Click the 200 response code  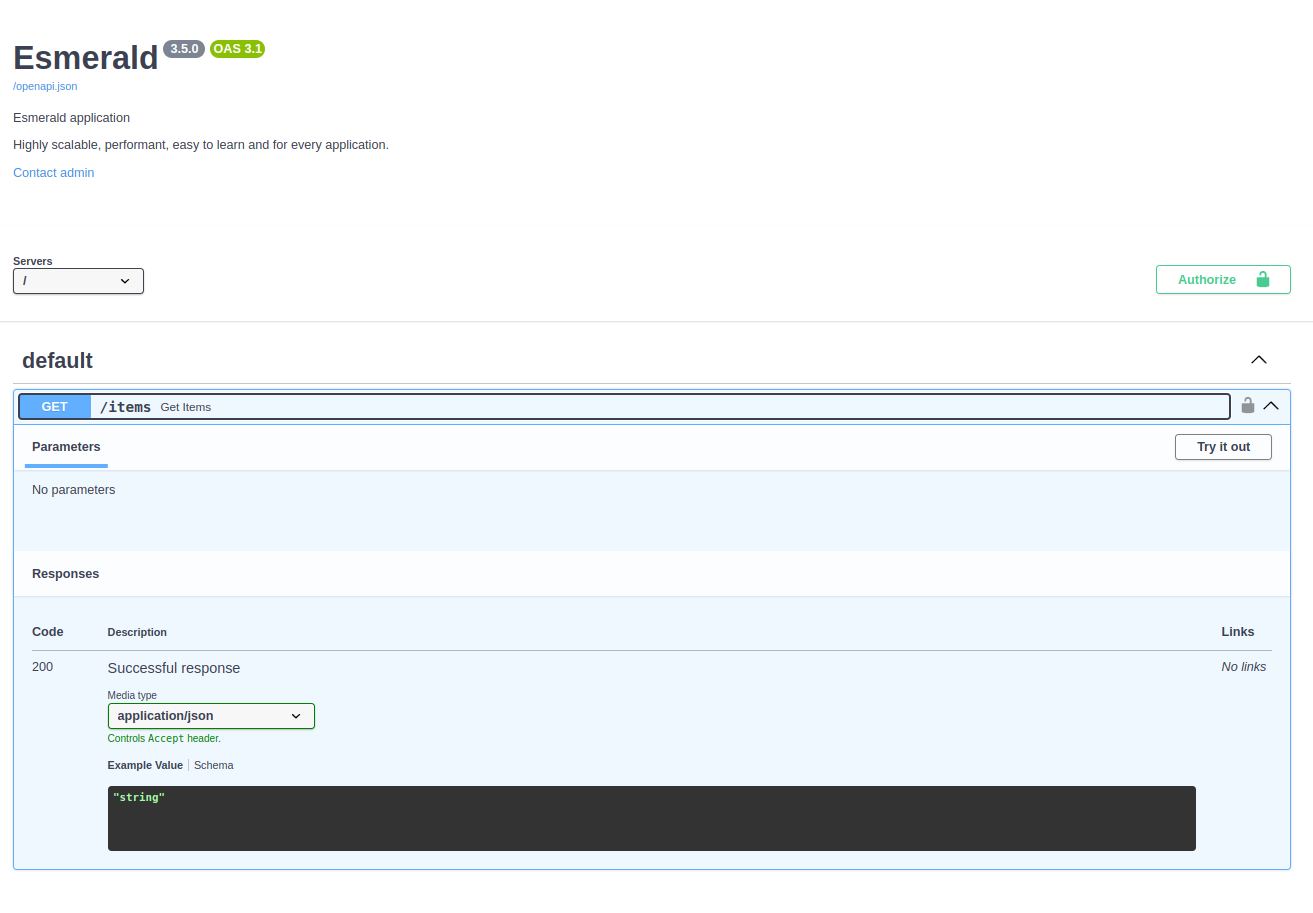(x=43, y=667)
